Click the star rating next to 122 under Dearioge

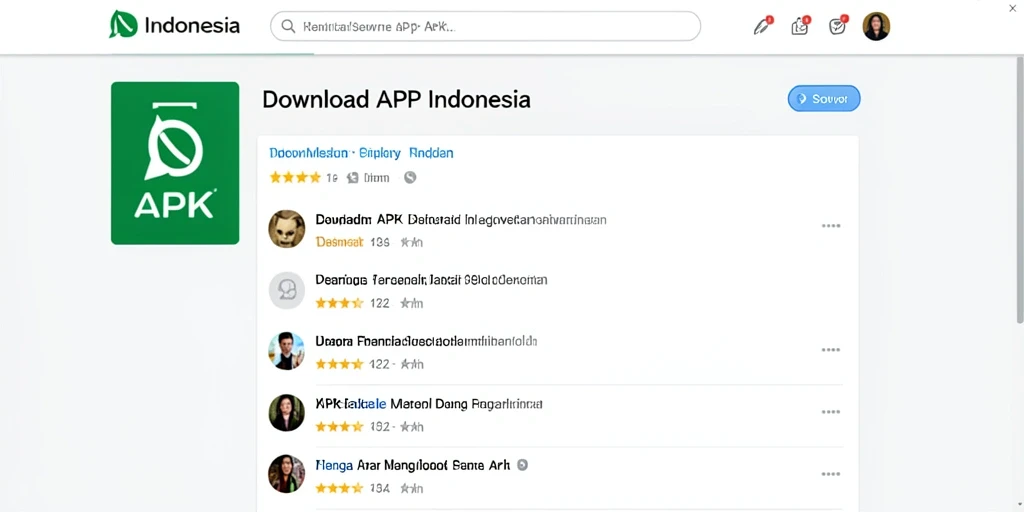339,303
